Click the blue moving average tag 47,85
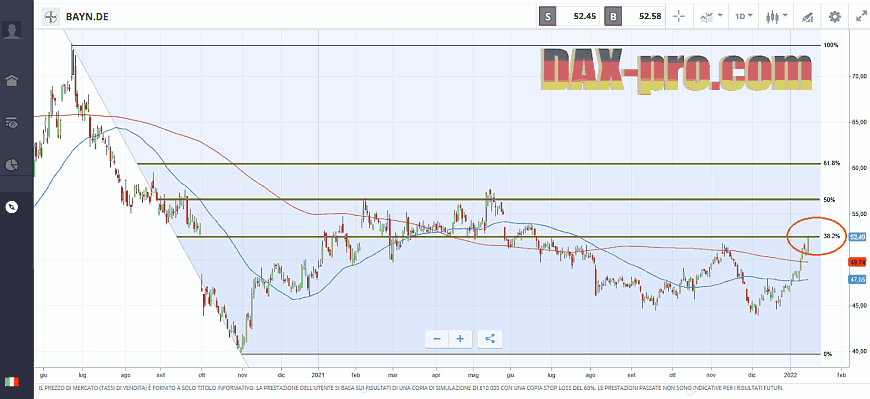This screenshot has height=399, width=870. 857,279
